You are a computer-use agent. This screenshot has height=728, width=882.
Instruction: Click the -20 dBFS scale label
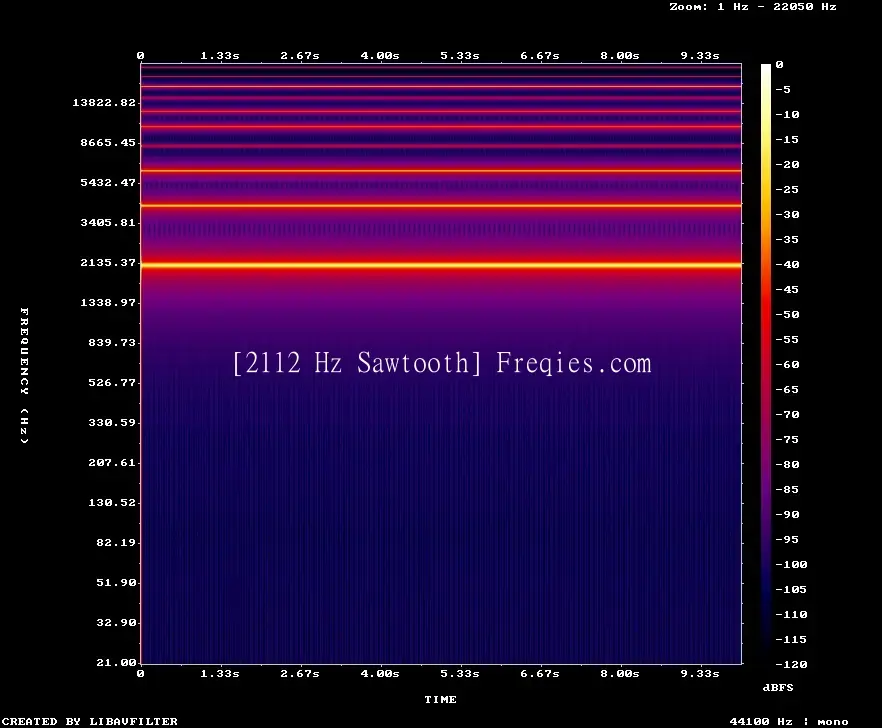[x=787, y=164]
